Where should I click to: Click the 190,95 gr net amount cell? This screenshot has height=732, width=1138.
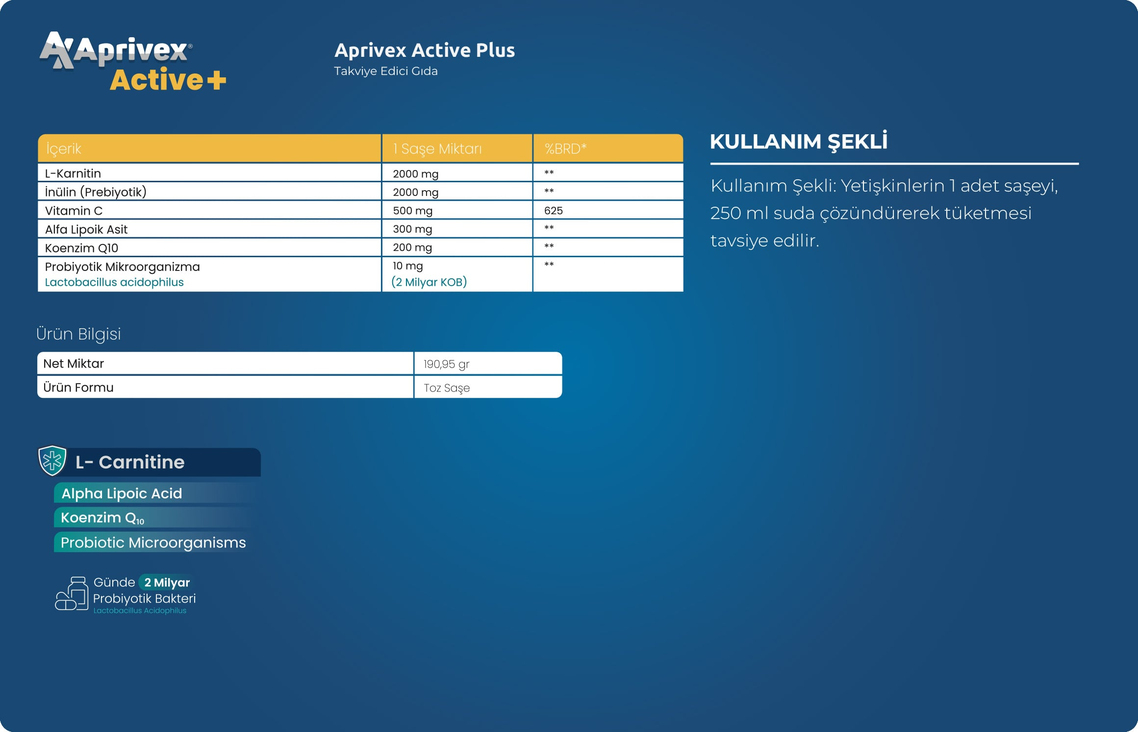[x=446, y=364]
